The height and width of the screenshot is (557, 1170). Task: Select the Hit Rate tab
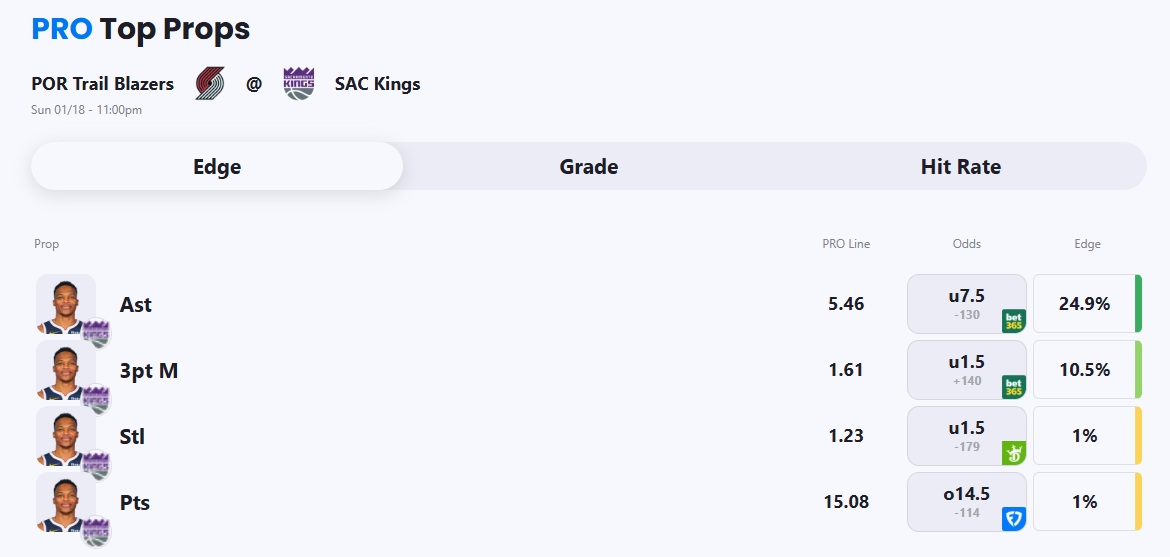pos(960,166)
